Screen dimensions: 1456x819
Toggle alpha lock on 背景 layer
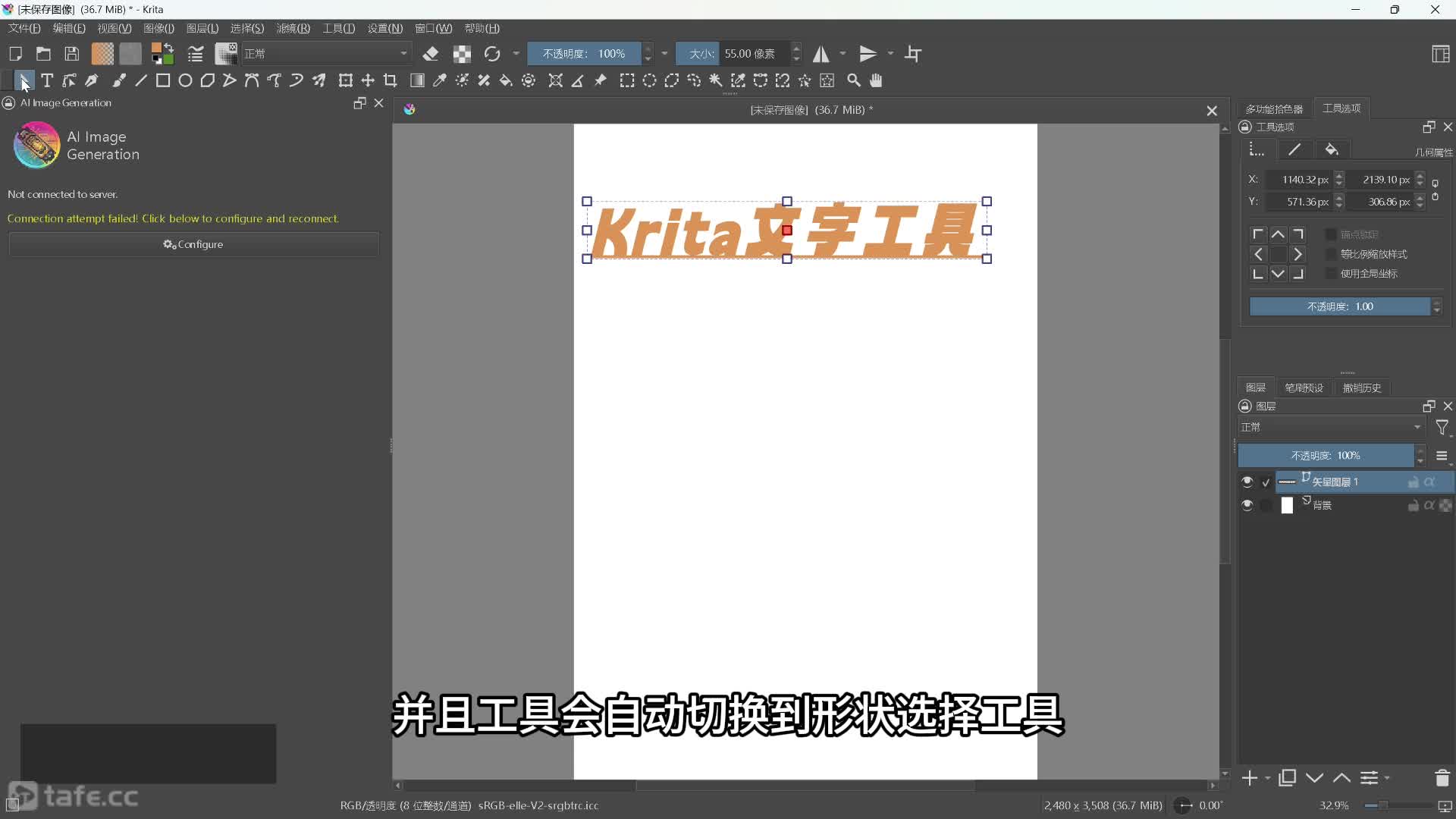pos(1429,505)
